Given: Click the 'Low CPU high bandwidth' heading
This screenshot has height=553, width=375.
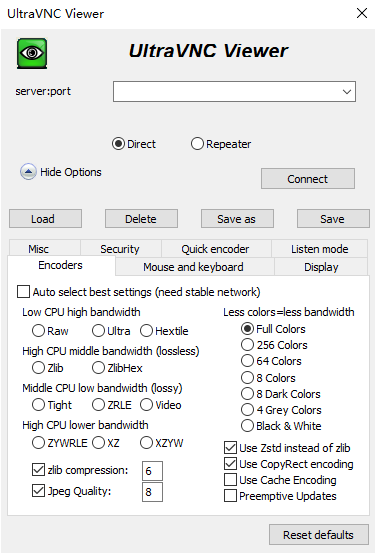Looking at the screenshot, I should 81,312.
